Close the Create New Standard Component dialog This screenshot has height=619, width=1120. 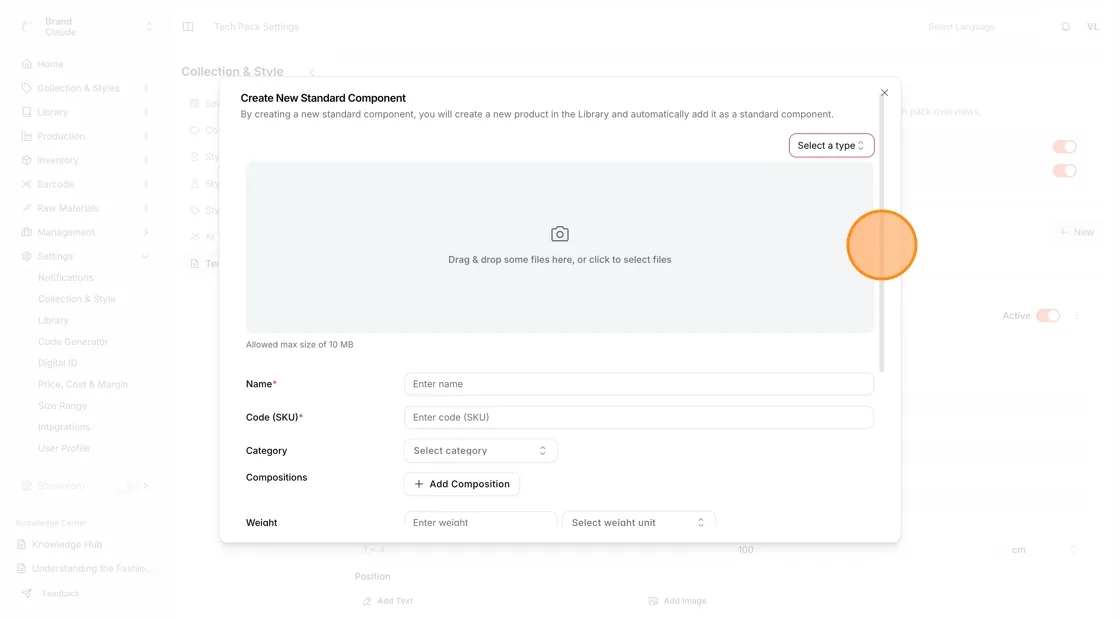884,93
